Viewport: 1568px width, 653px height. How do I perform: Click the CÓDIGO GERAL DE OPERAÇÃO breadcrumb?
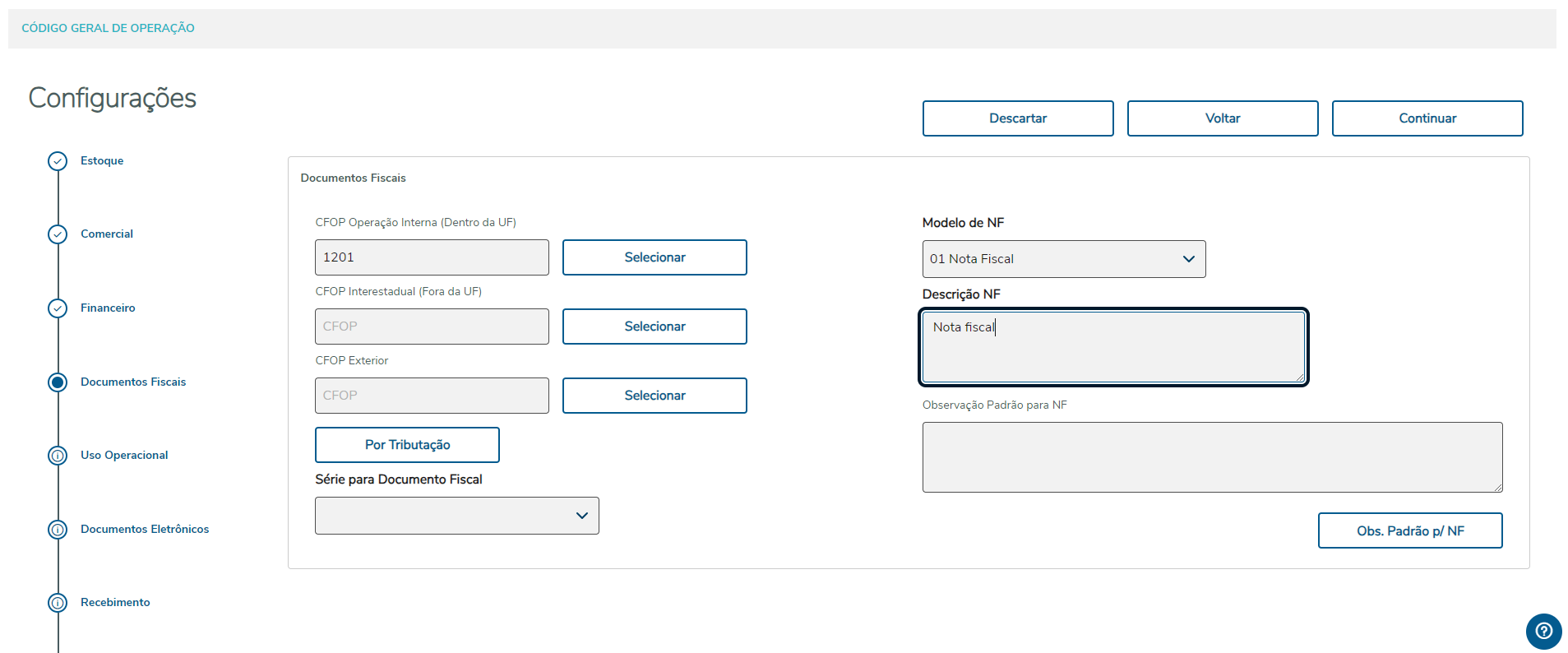108,28
